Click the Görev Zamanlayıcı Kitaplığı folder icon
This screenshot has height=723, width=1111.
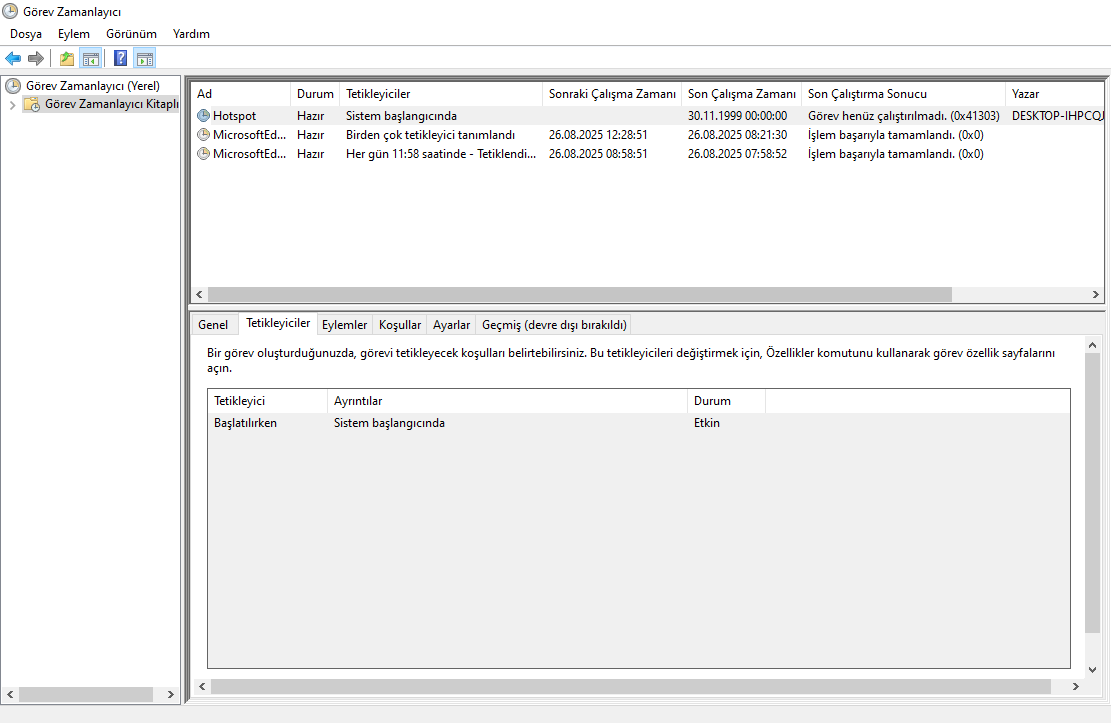coord(32,104)
